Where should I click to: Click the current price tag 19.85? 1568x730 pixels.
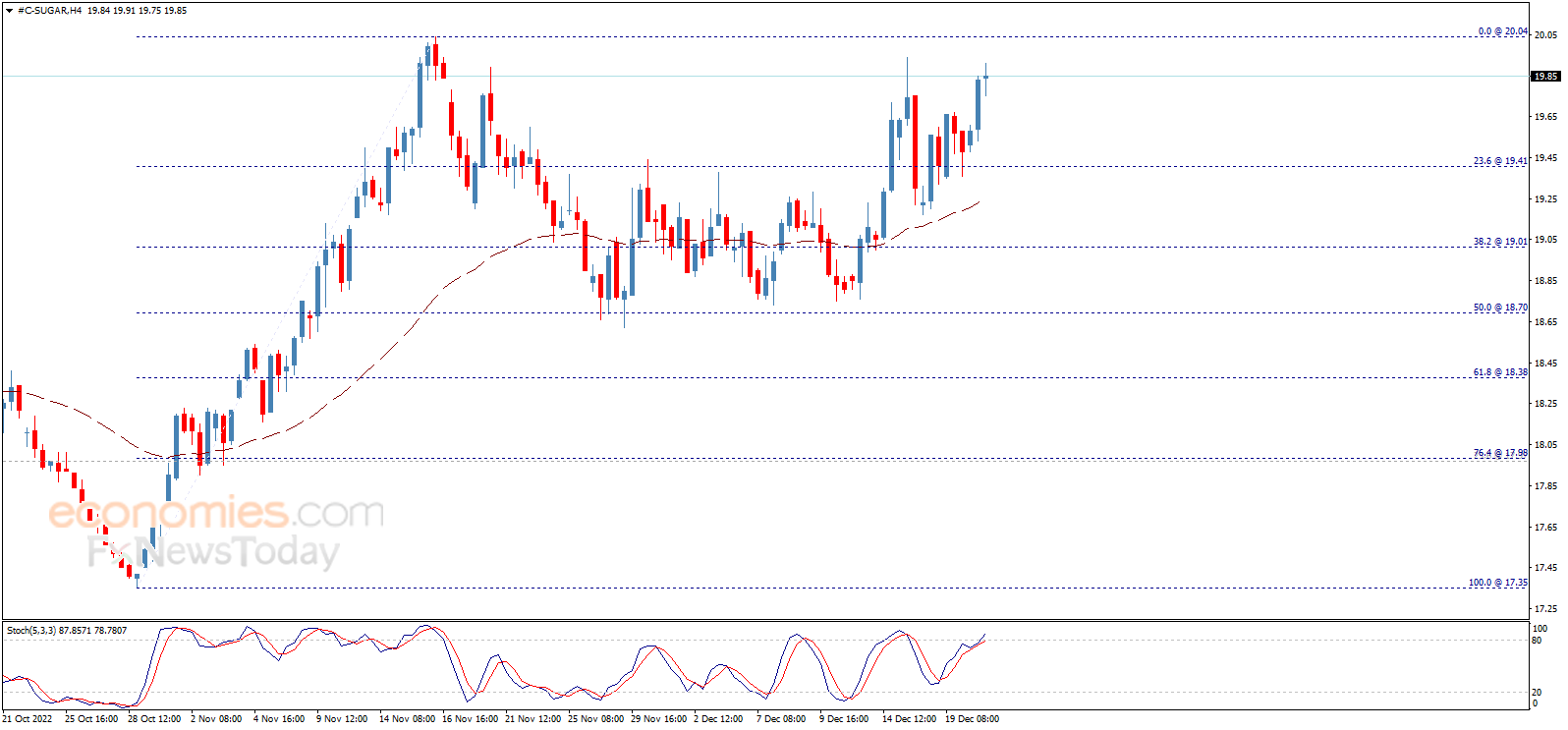(1546, 76)
